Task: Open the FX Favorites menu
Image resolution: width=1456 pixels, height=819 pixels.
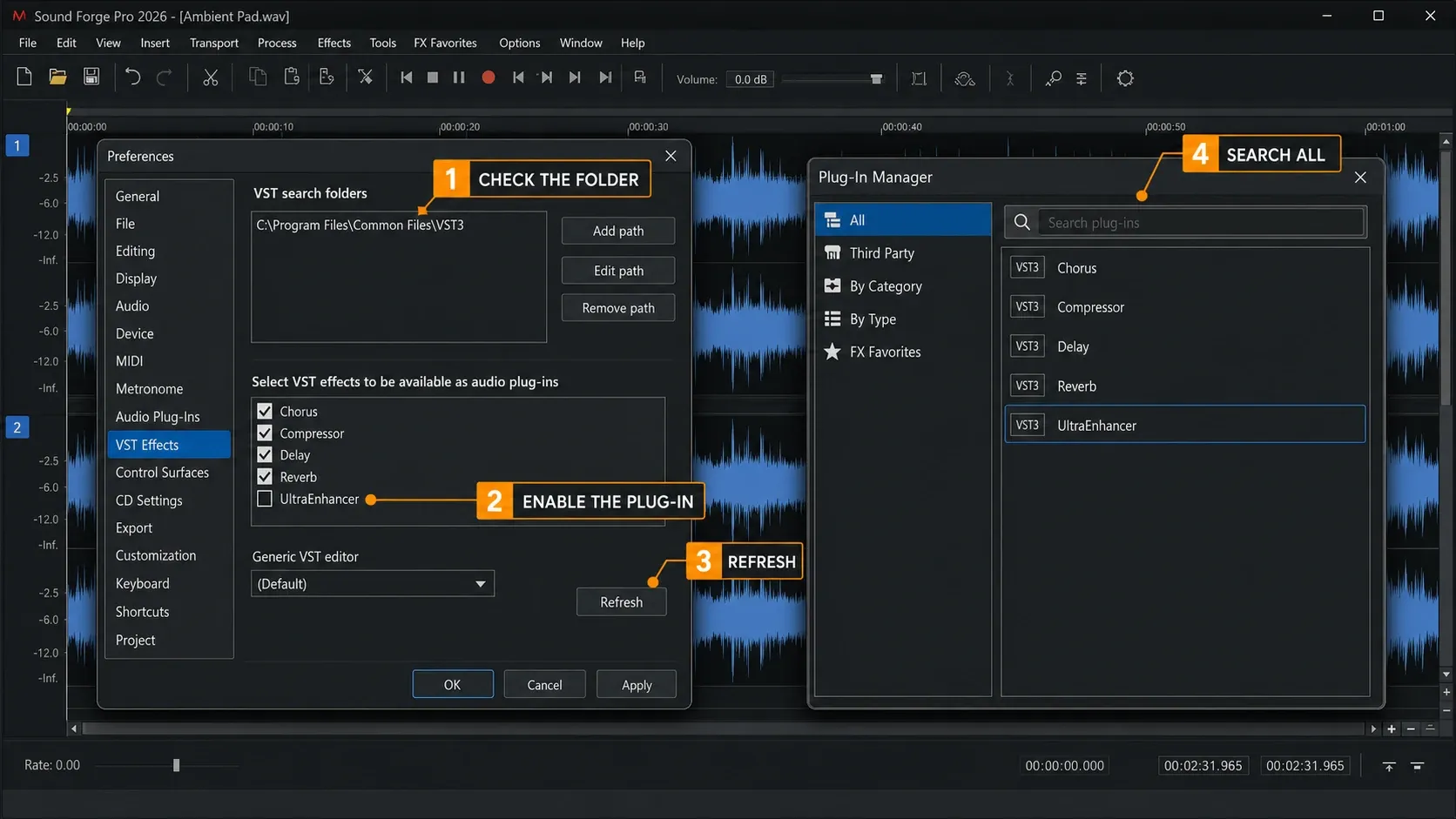Action: tap(445, 43)
